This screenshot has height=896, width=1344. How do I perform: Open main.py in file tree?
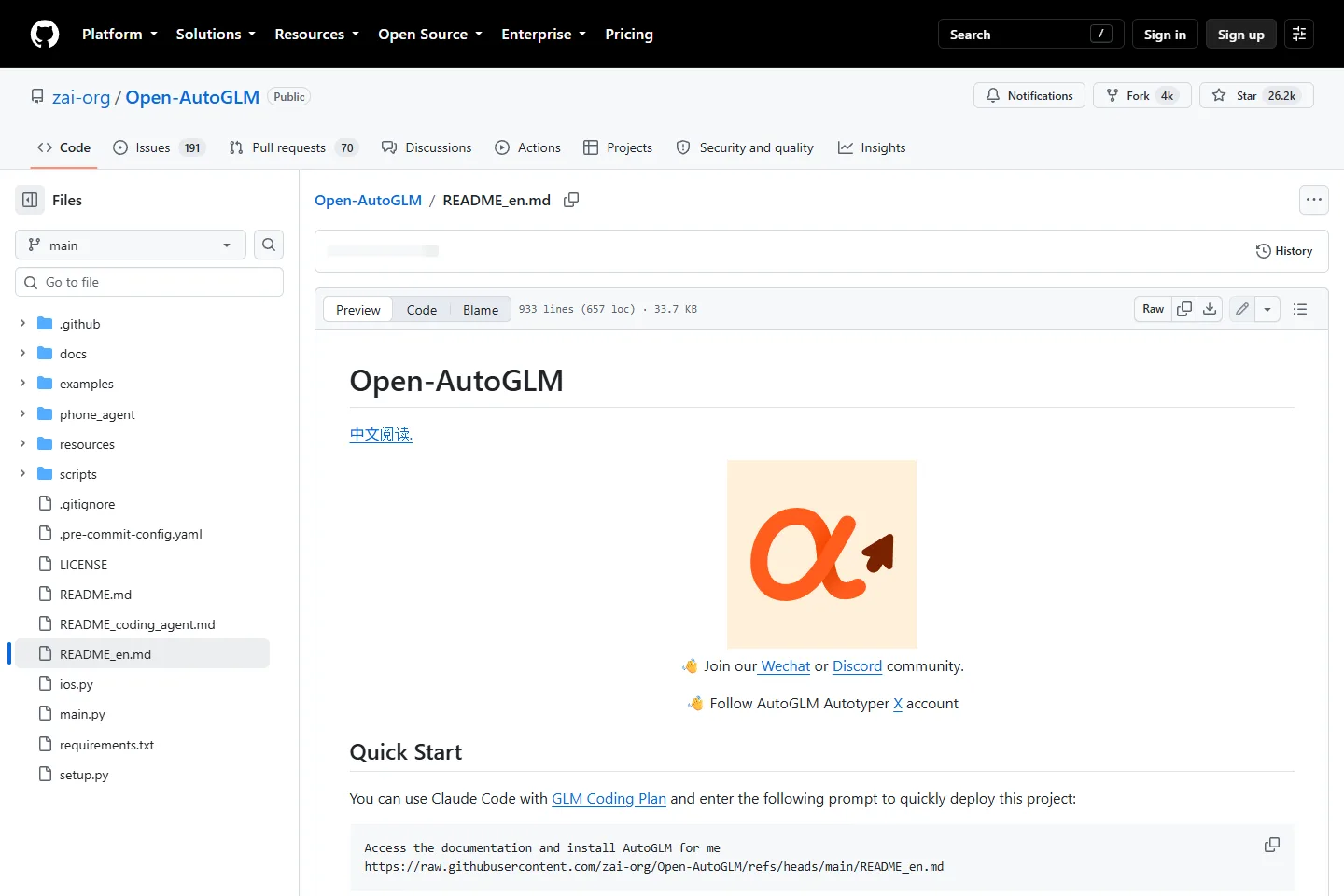[x=82, y=714]
